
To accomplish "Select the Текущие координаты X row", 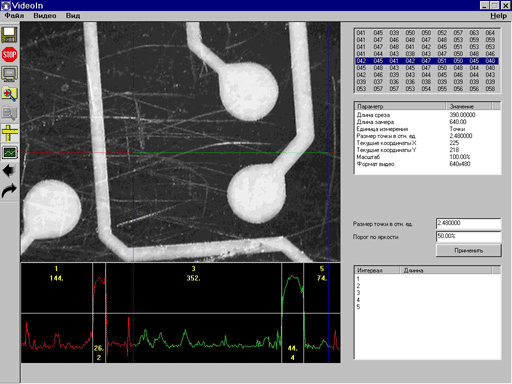I will [x=427, y=143].
